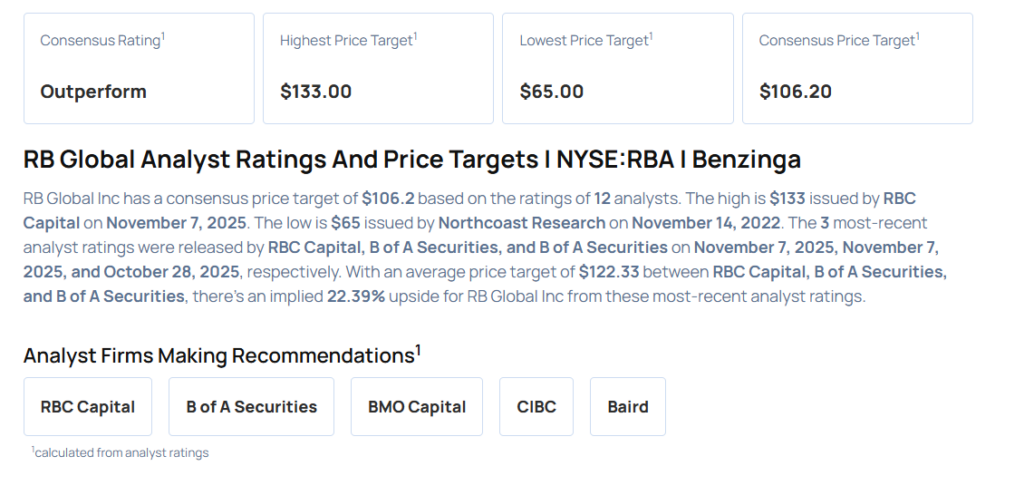The image size is (1024, 495).
Task: Click the $106.20 consensus price value
Action: [x=795, y=92]
